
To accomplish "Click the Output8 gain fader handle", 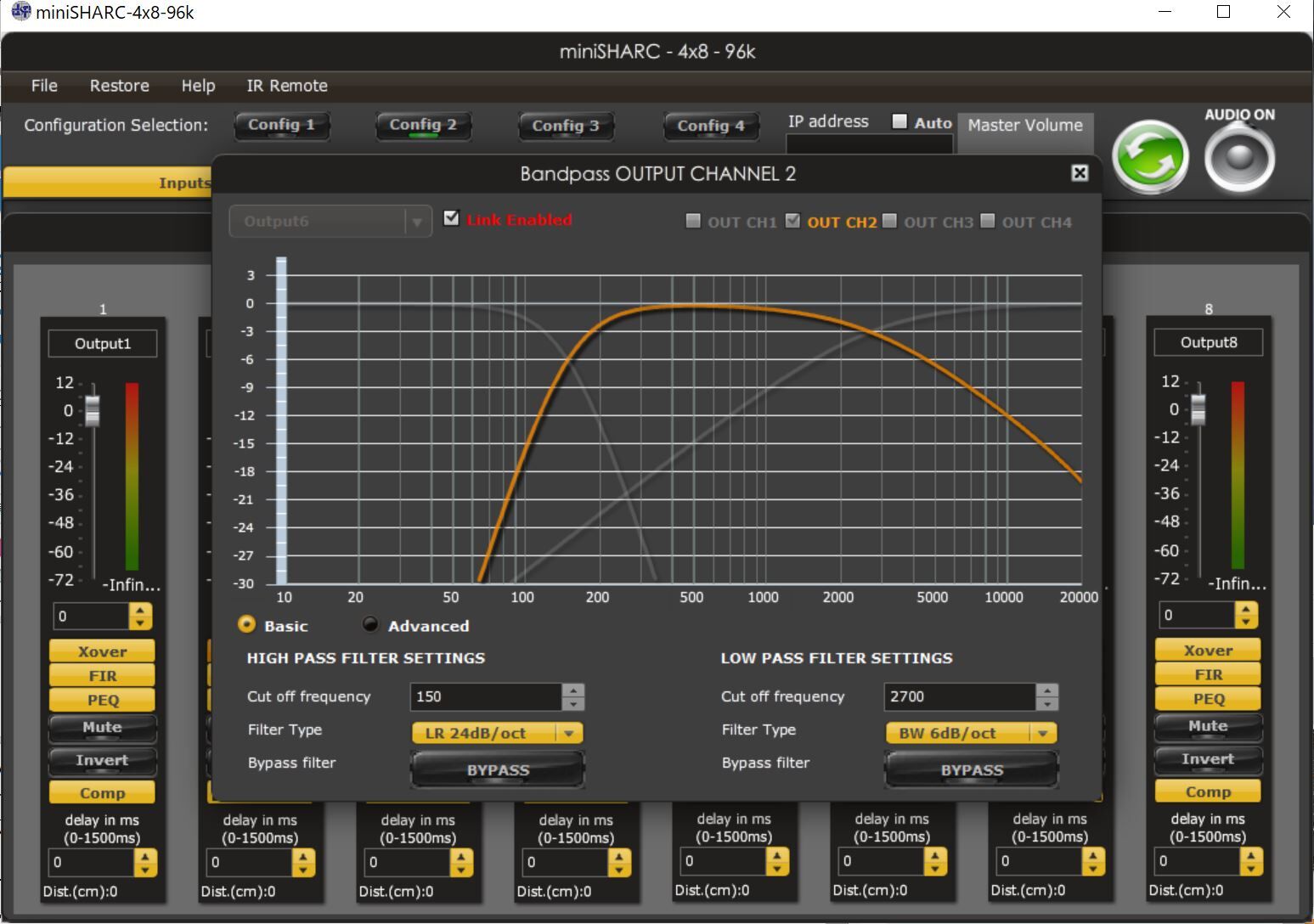I will coord(1198,409).
